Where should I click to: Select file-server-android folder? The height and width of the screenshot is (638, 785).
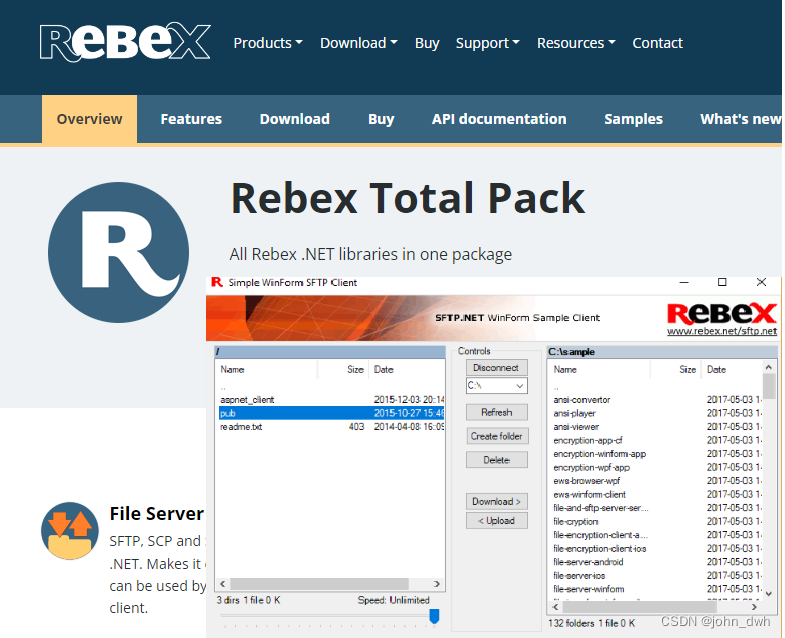588,562
